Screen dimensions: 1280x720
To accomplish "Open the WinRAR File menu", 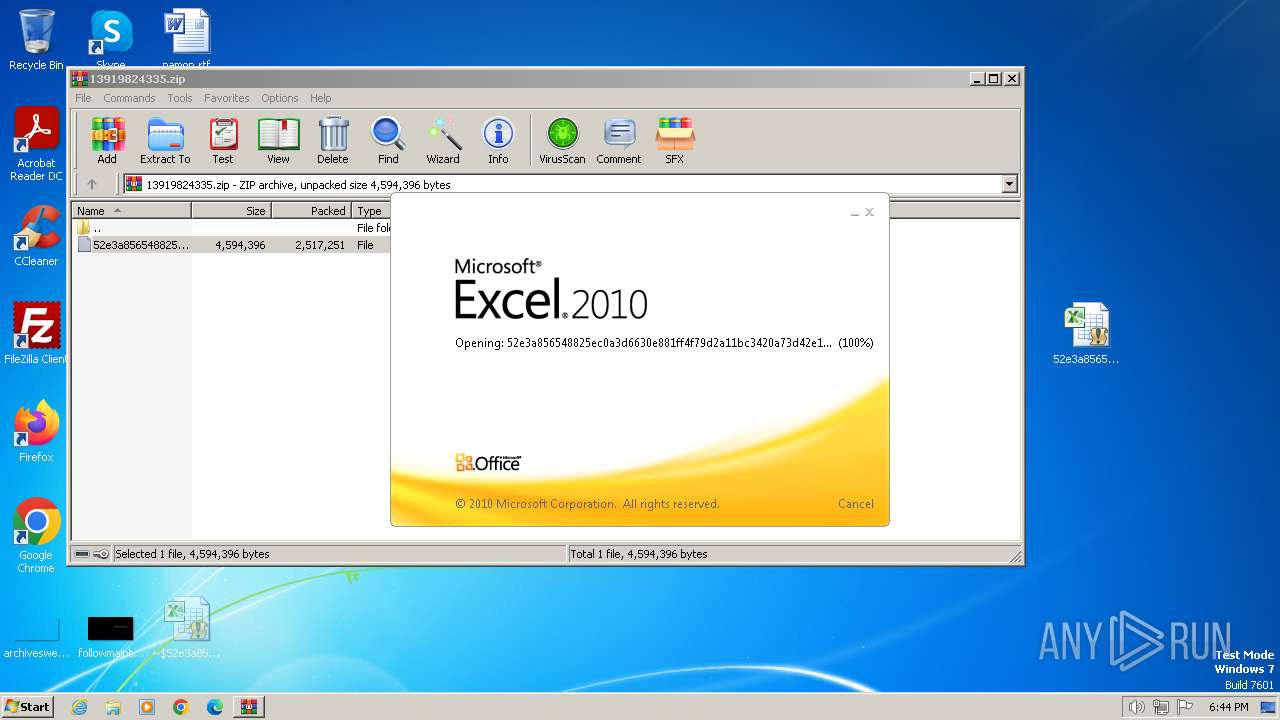I will pyautogui.click(x=83, y=98).
